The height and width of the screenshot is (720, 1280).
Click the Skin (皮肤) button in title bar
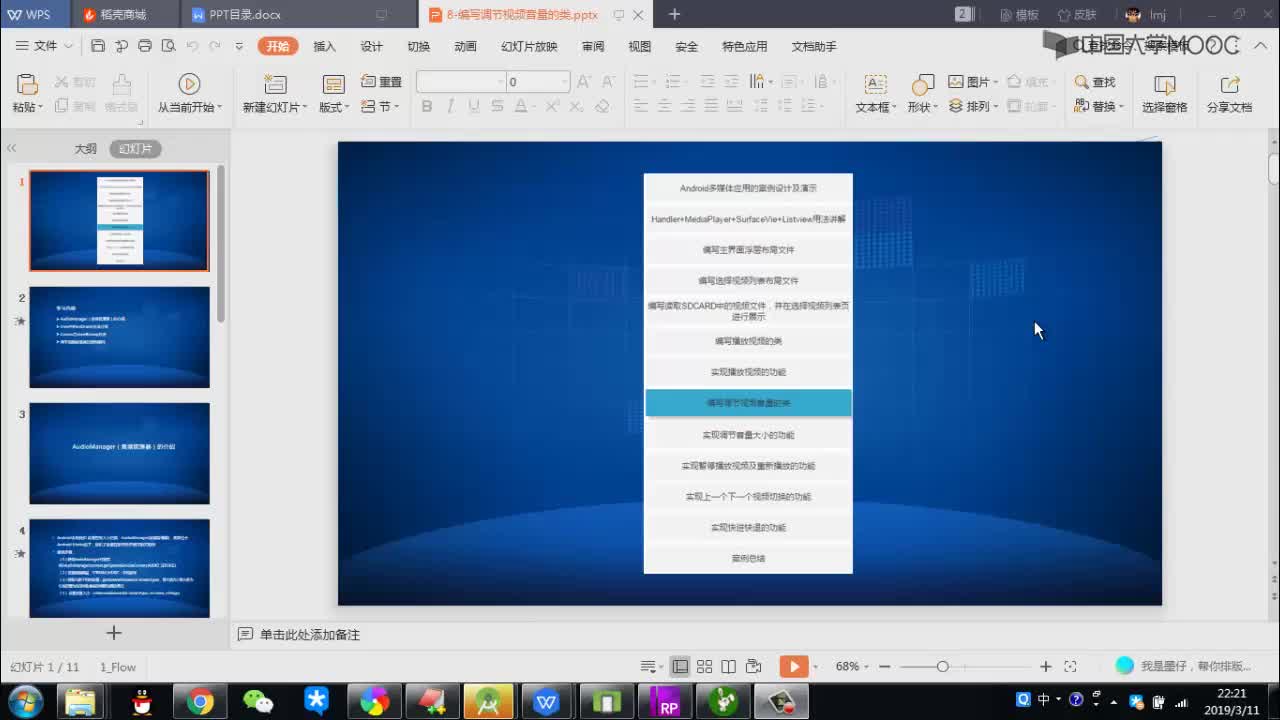(x=1077, y=14)
